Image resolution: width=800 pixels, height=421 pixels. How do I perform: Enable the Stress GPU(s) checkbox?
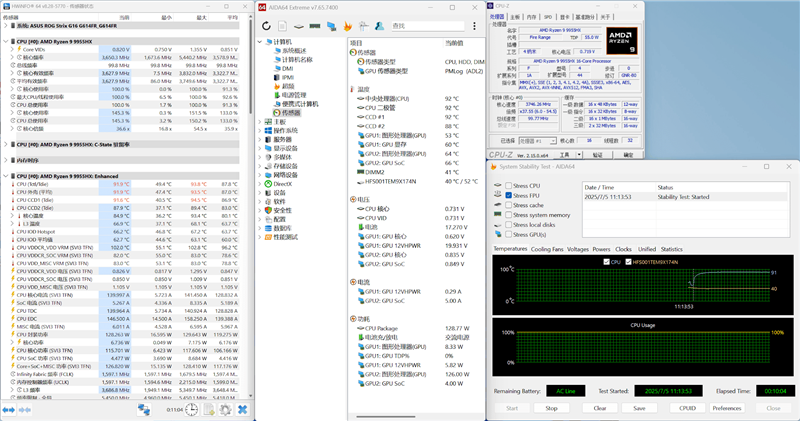(x=509, y=234)
